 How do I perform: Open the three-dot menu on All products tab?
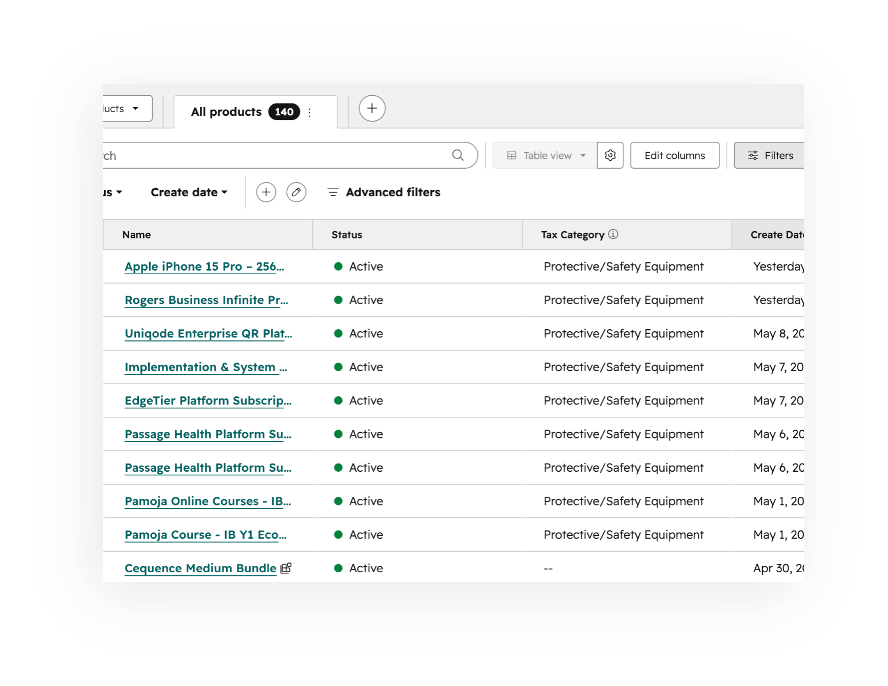click(310, 112)
